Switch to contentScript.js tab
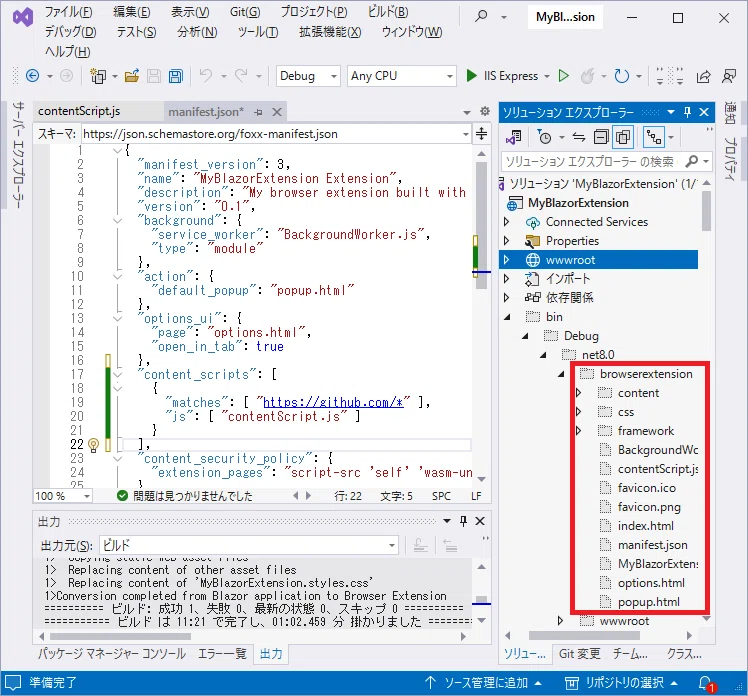 click(79, 111)
